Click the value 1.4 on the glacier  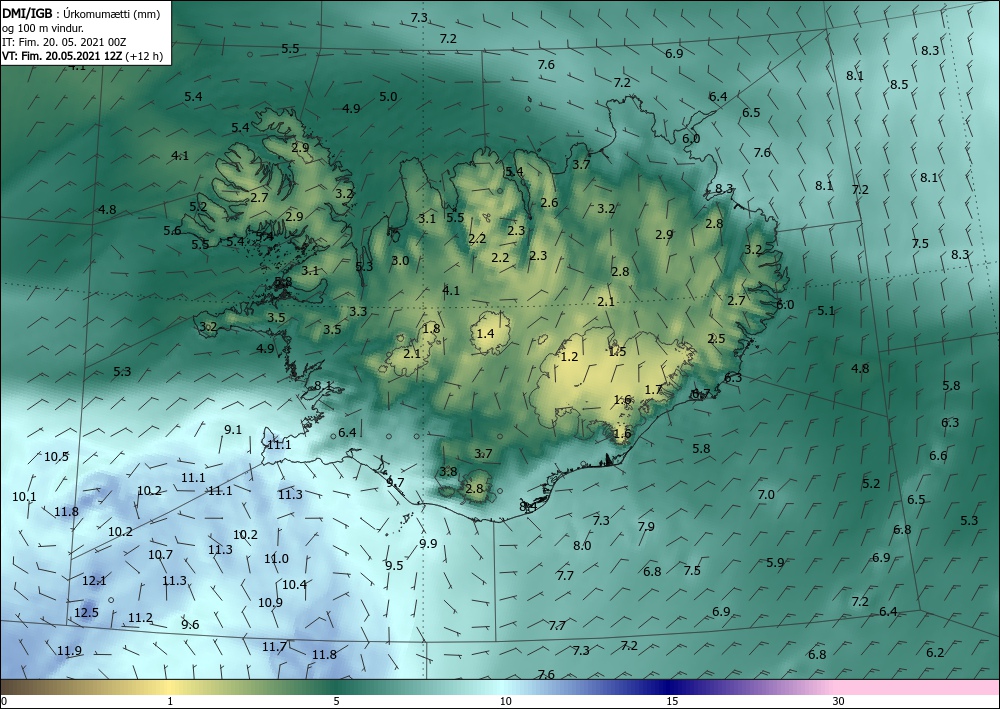click(x=485, y=333)
